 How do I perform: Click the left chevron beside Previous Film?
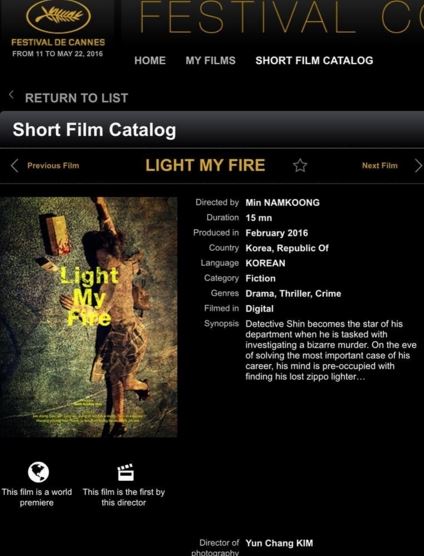tap(15, 166)
